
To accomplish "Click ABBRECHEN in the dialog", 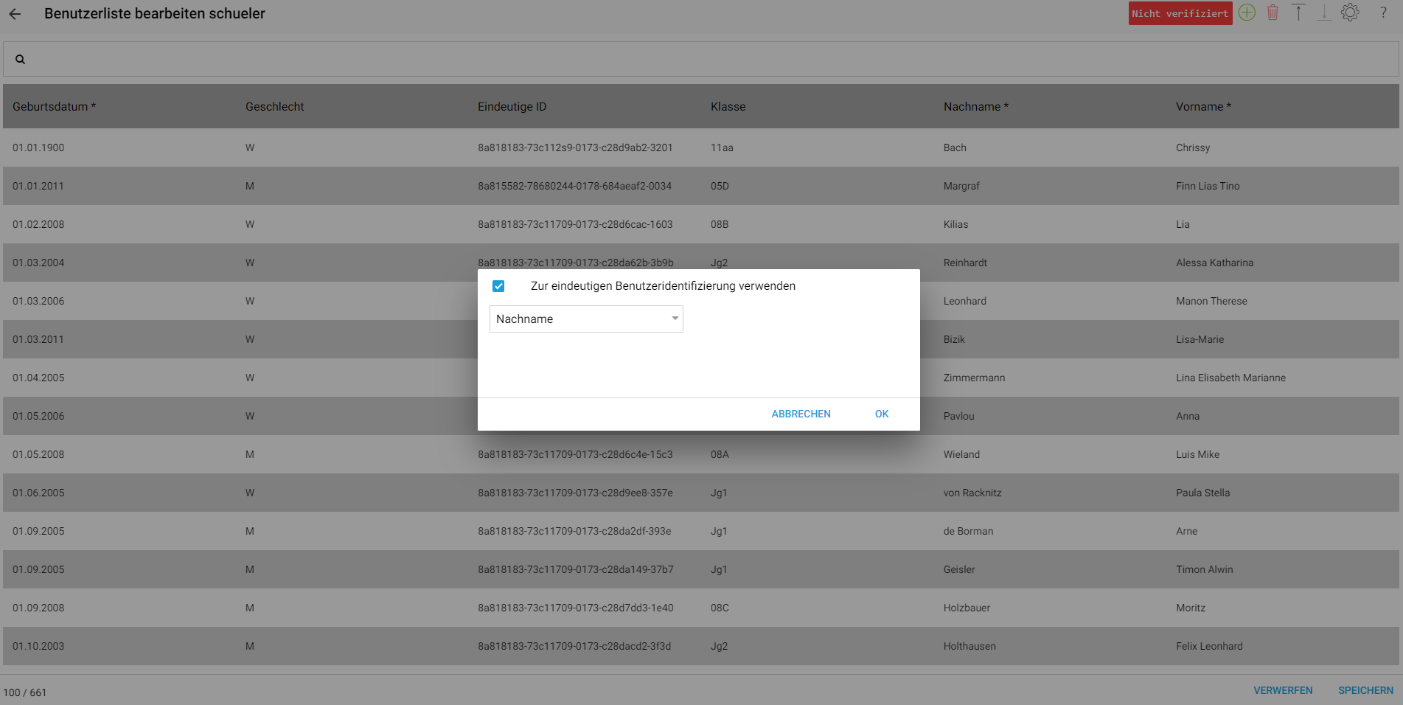I will pyautogui.click(x=801, y=414).
